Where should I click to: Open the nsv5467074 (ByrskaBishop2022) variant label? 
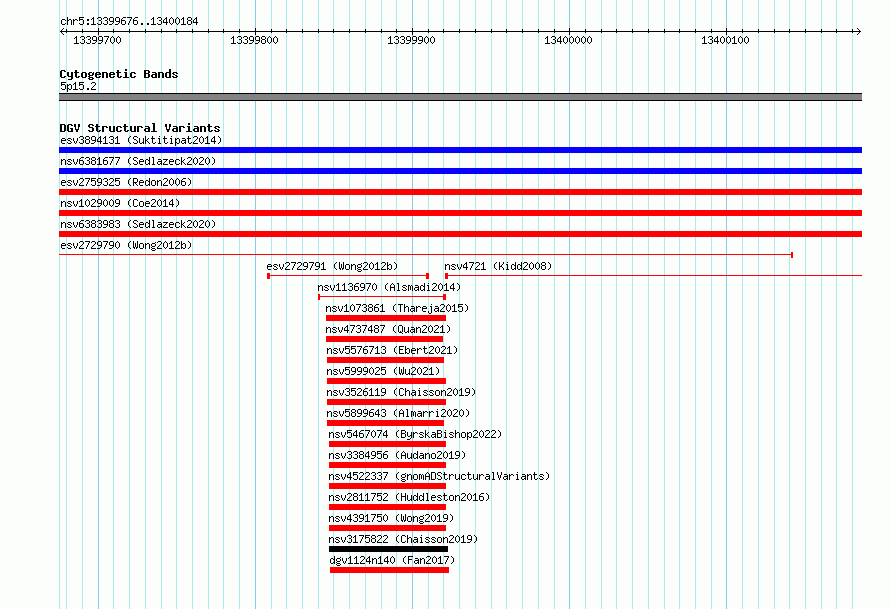point(415,434)
